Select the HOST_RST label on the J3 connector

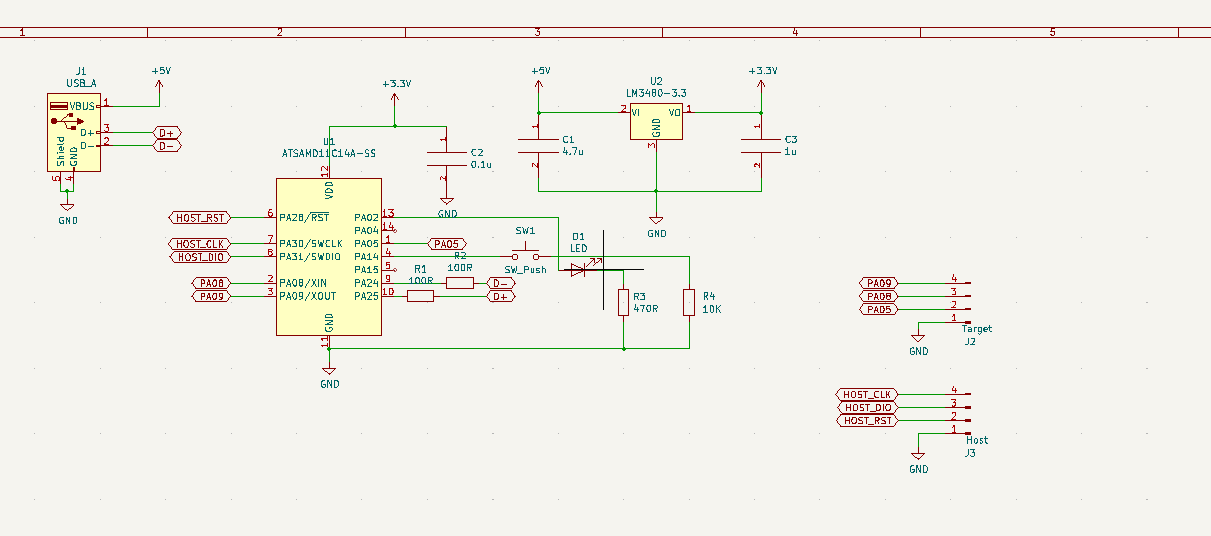point(867,420)
